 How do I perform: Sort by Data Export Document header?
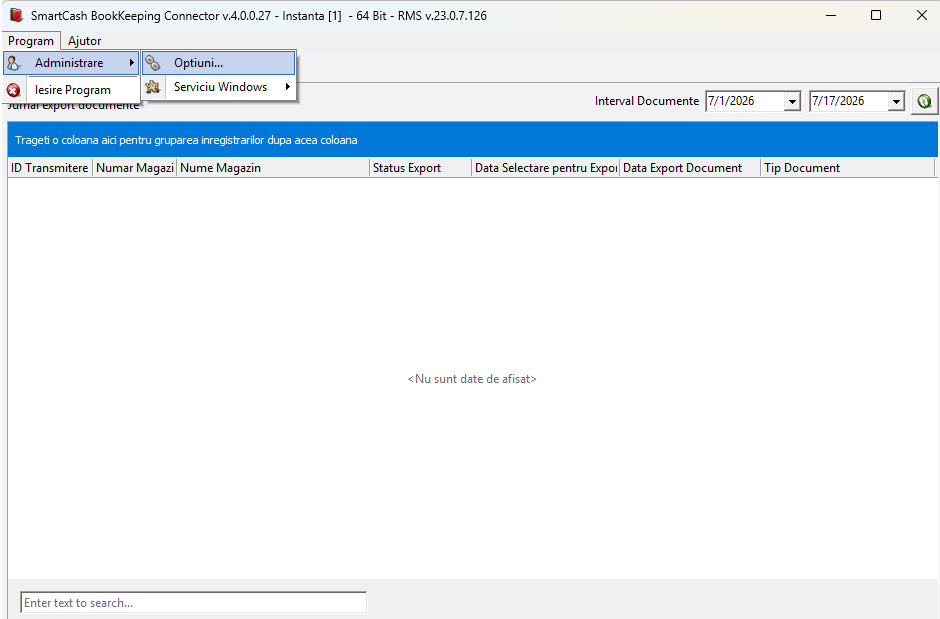(x=690, y=168)
